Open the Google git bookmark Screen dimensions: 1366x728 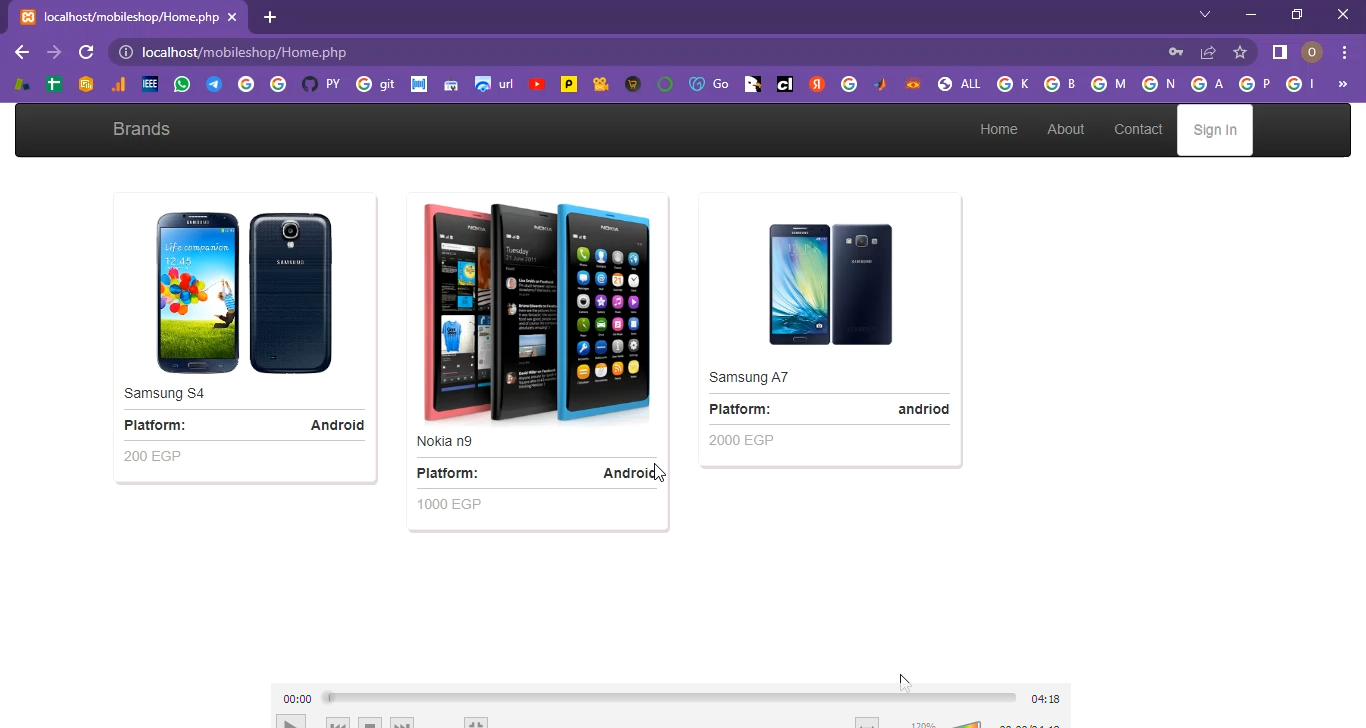[x=375, y=85]
